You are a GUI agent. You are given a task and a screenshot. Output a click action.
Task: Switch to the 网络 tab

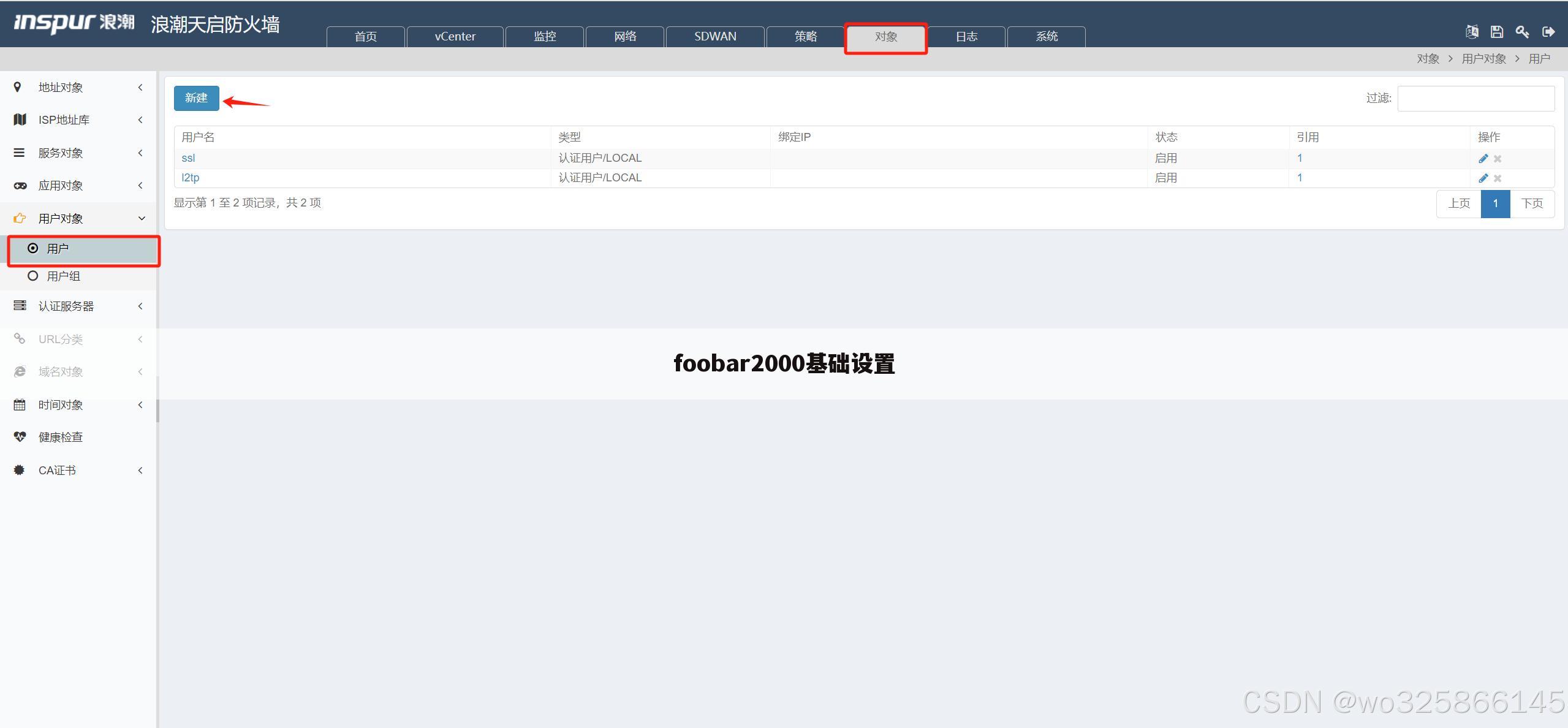[x=625, y=37]
